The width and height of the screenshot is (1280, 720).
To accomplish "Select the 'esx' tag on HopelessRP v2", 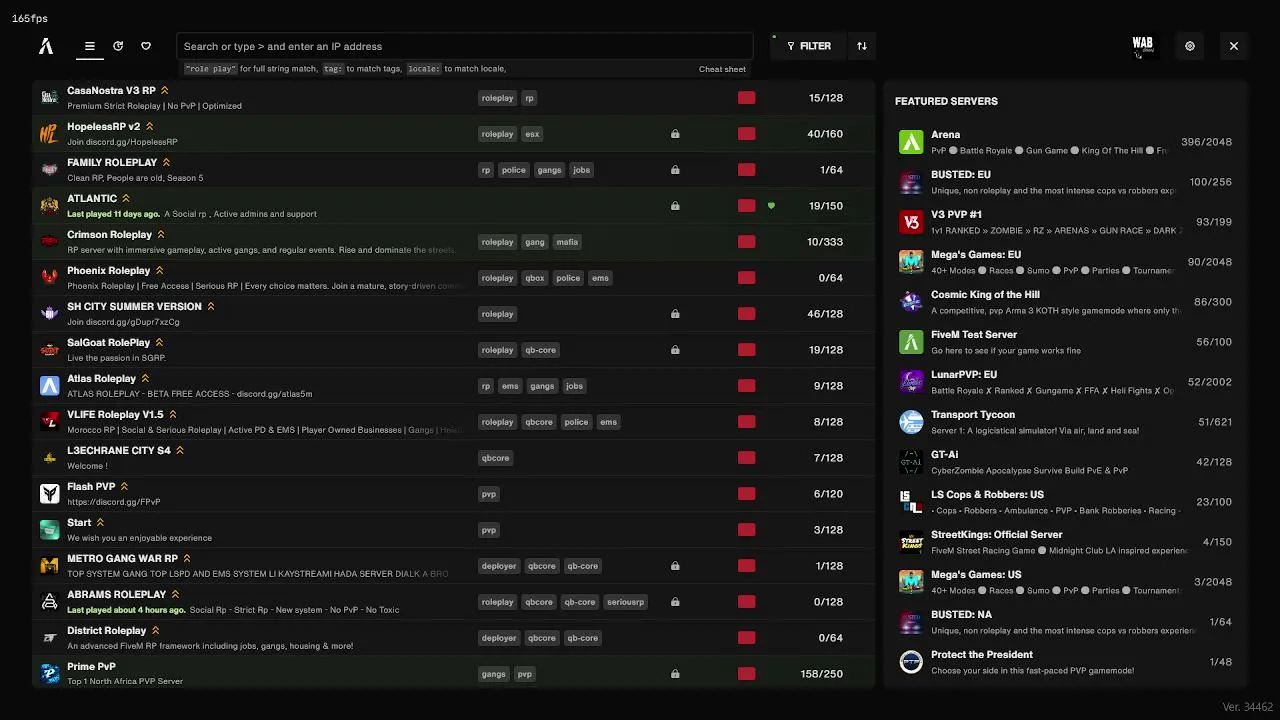I will pyautogui.click(x=532, y=134).
